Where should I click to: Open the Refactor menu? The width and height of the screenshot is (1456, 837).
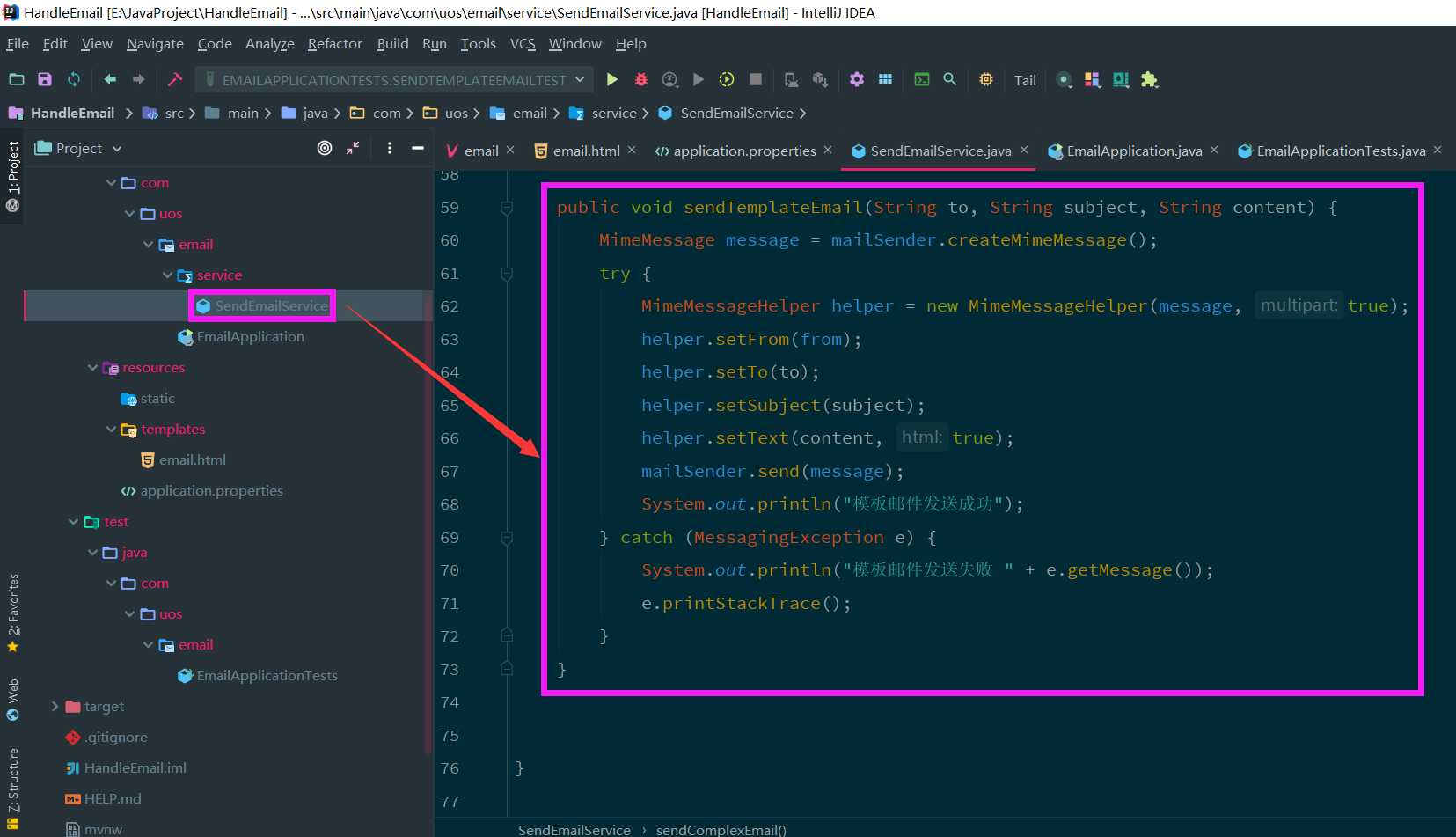pos(334,43)
